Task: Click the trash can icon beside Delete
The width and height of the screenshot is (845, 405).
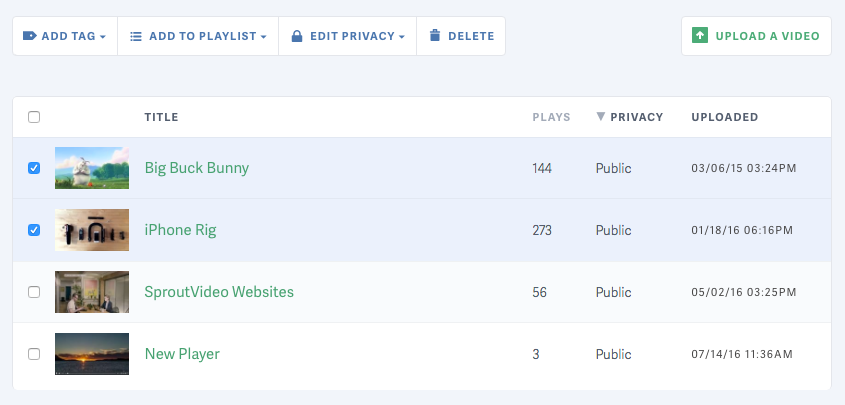Action: (434, 36)
